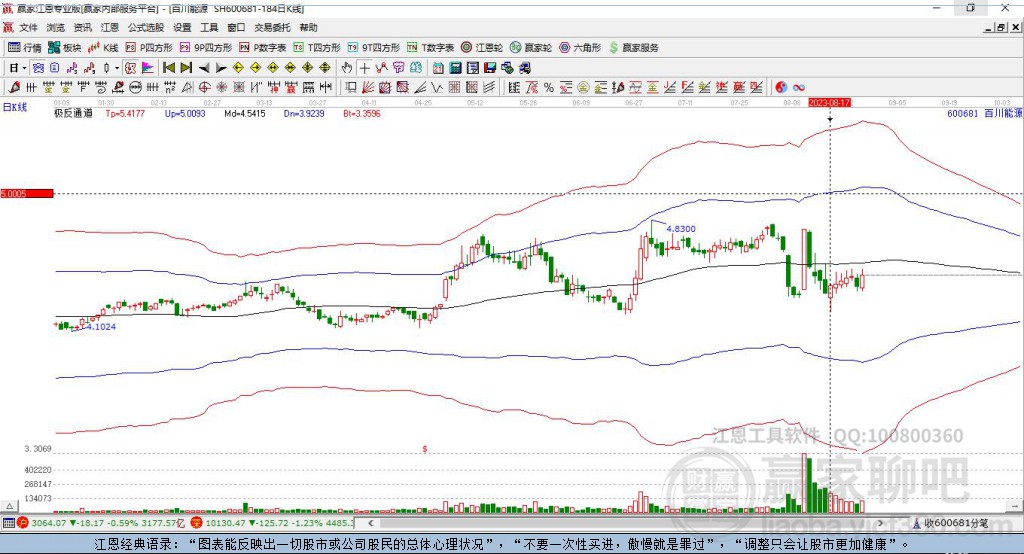Open the 板块 sector view
1024x554 pixels.
coord(65,48)
